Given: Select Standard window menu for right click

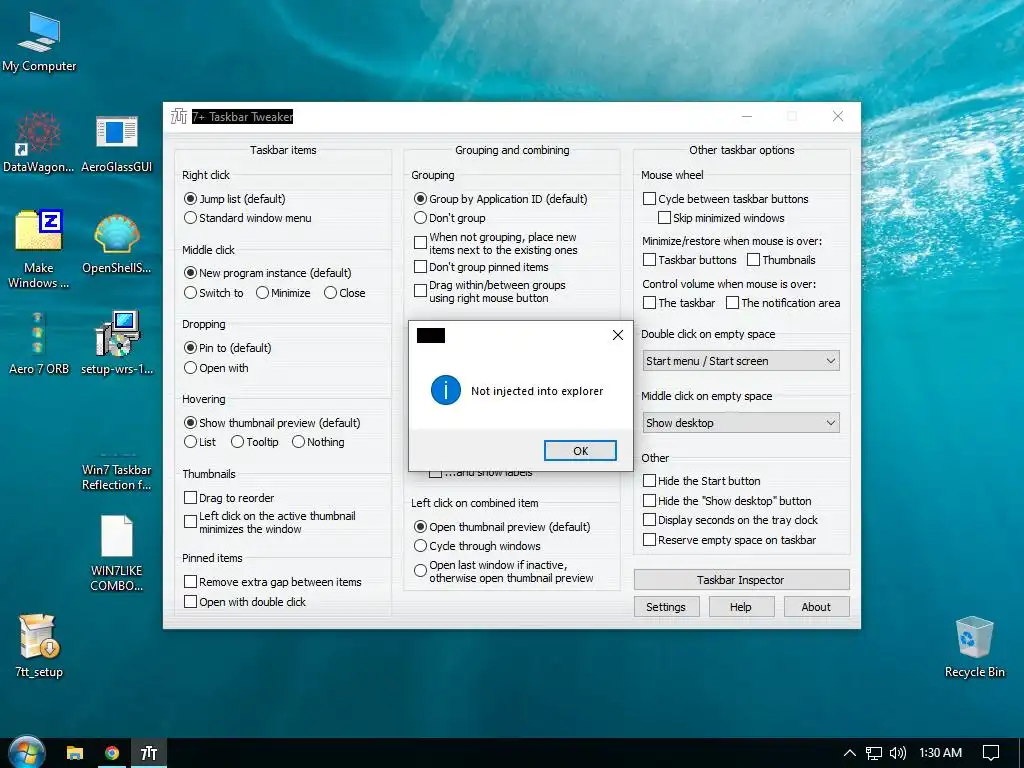Looking at the screenshot, I should click(x=248, y=218).
